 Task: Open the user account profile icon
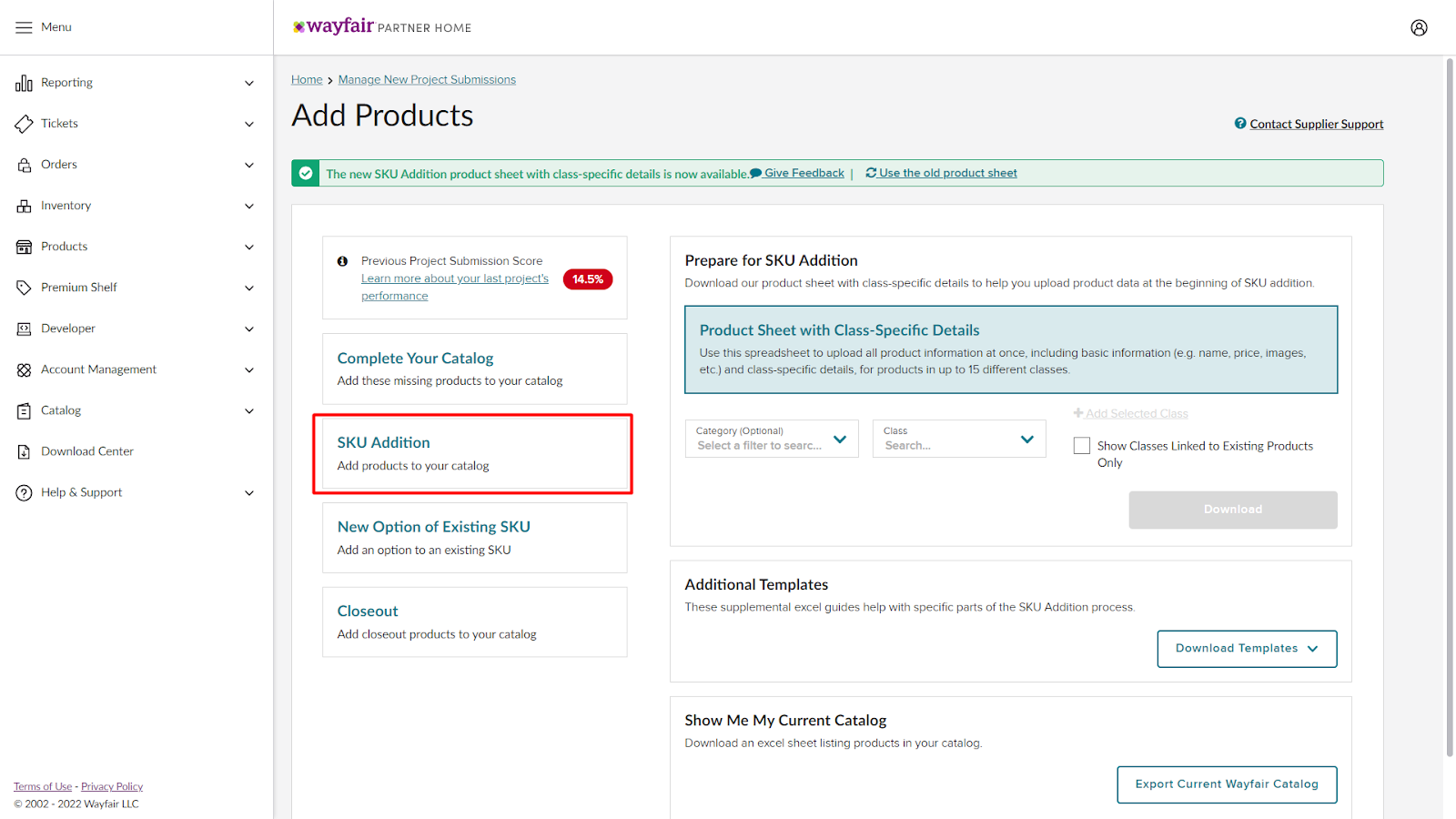pos(1419,27)
